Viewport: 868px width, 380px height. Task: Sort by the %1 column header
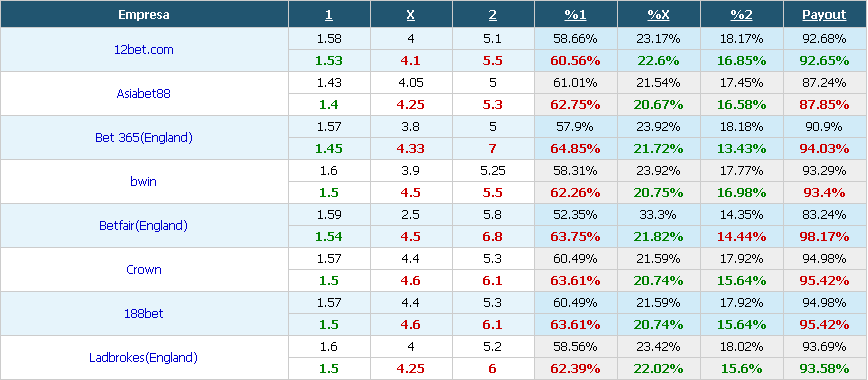click(575, 15)
